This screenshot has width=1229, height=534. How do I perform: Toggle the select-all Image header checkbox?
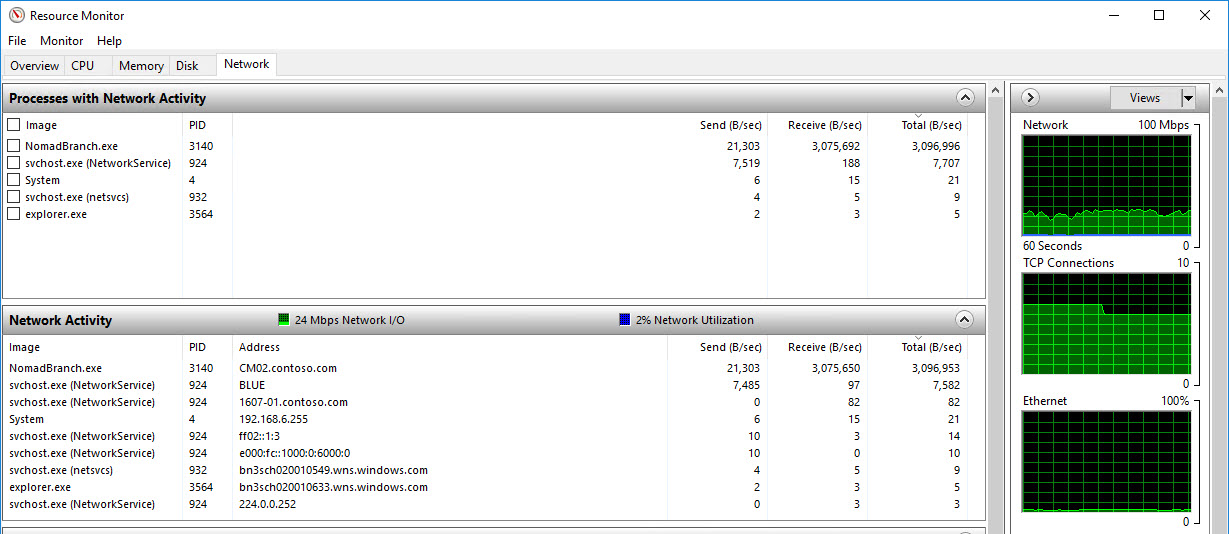(x=14, y=125)
